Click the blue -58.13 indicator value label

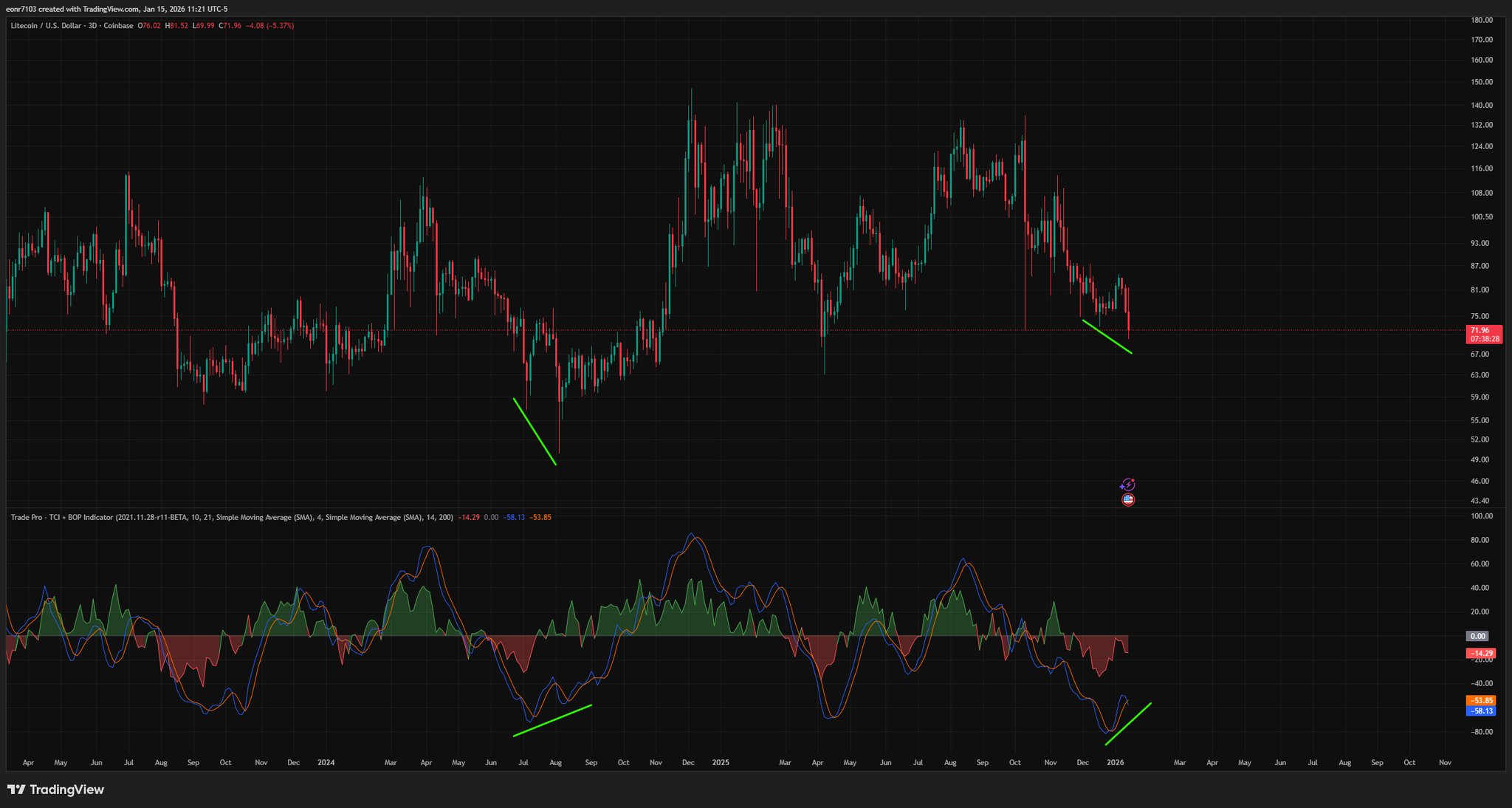(x=1480, y=711)
